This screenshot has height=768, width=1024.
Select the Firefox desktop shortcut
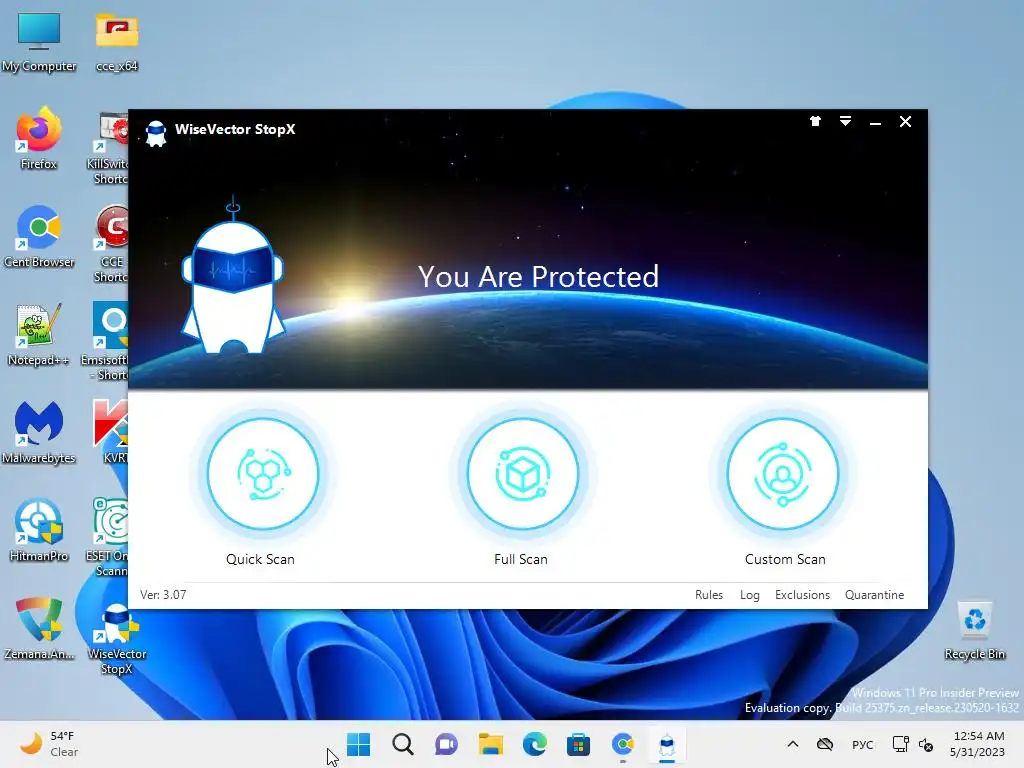39,138
